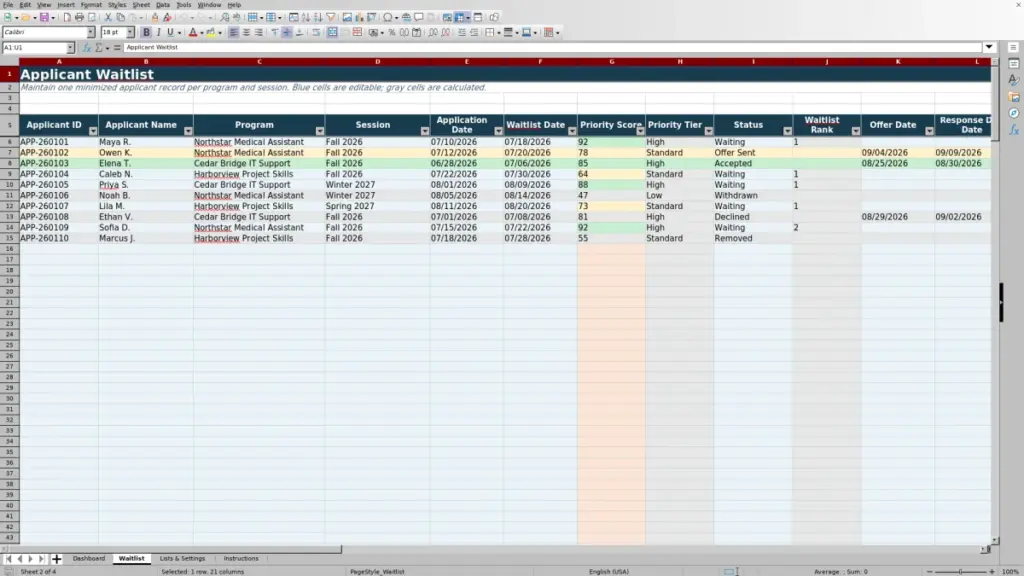Viewport: 1024px width, 576px height.
Task: Adjust the zoom slider in status bar
Action: (960, 572)
